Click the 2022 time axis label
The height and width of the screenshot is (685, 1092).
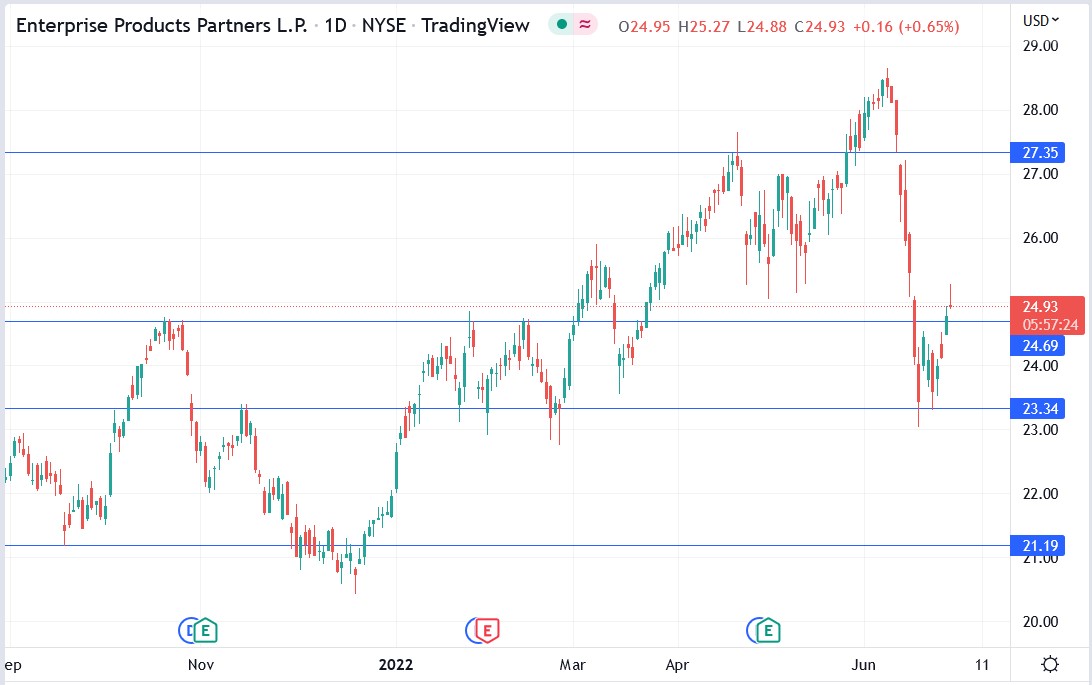click(396, 665)
